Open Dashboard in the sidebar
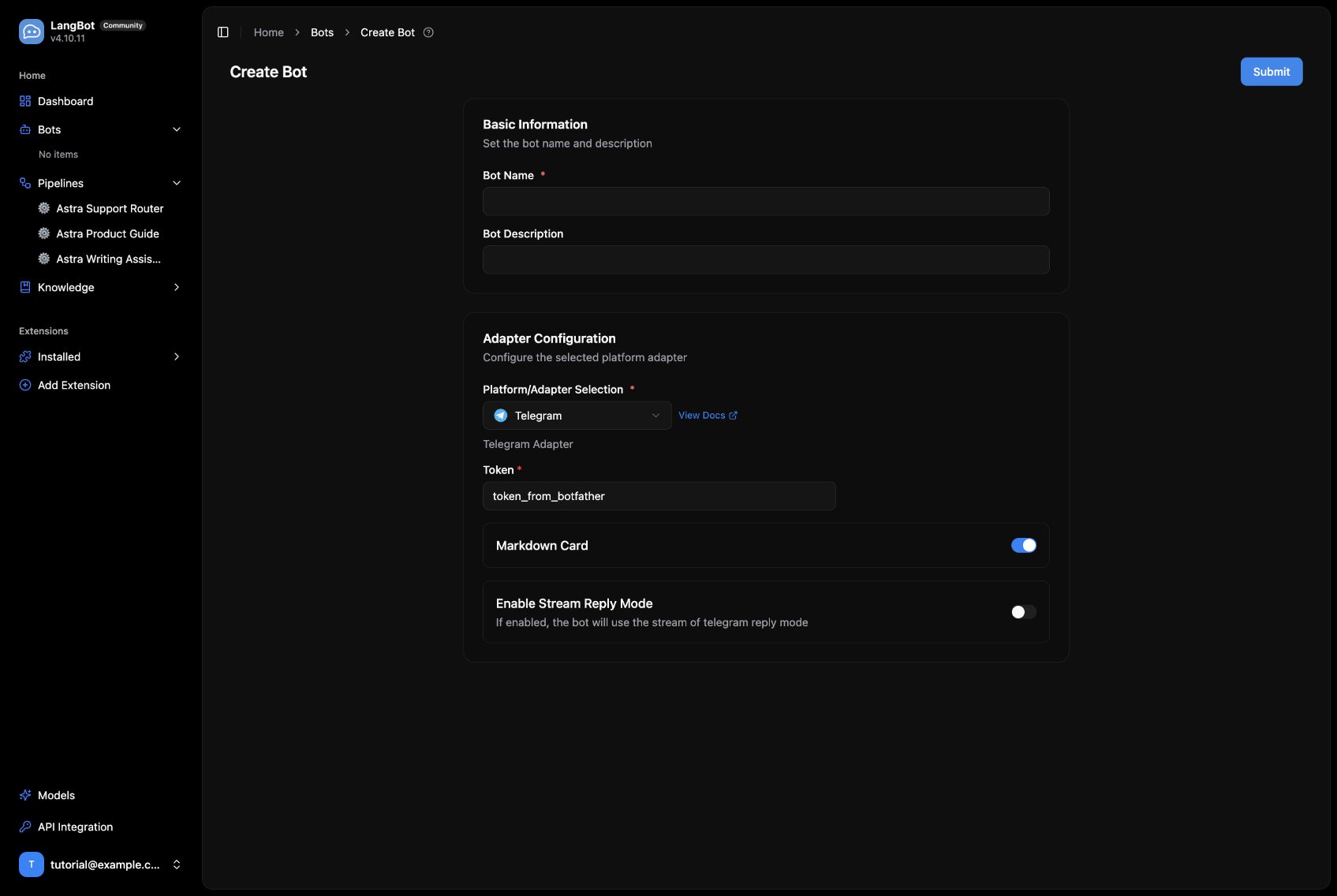This screenshot has height=896, width=1337. pos(101,101)
